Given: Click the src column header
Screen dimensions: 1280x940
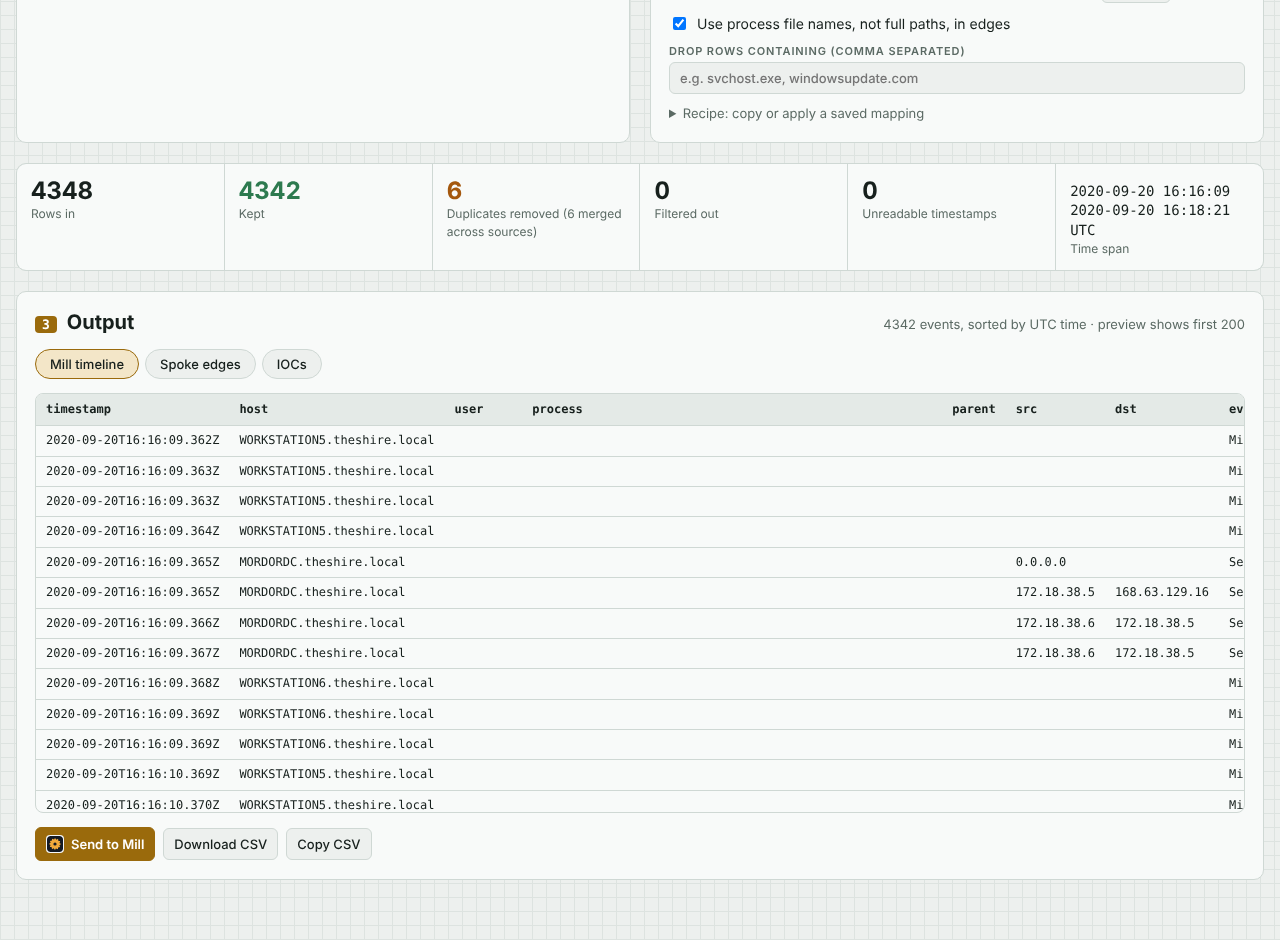Looking at the screenshot, I should [x=1027, y=409].
